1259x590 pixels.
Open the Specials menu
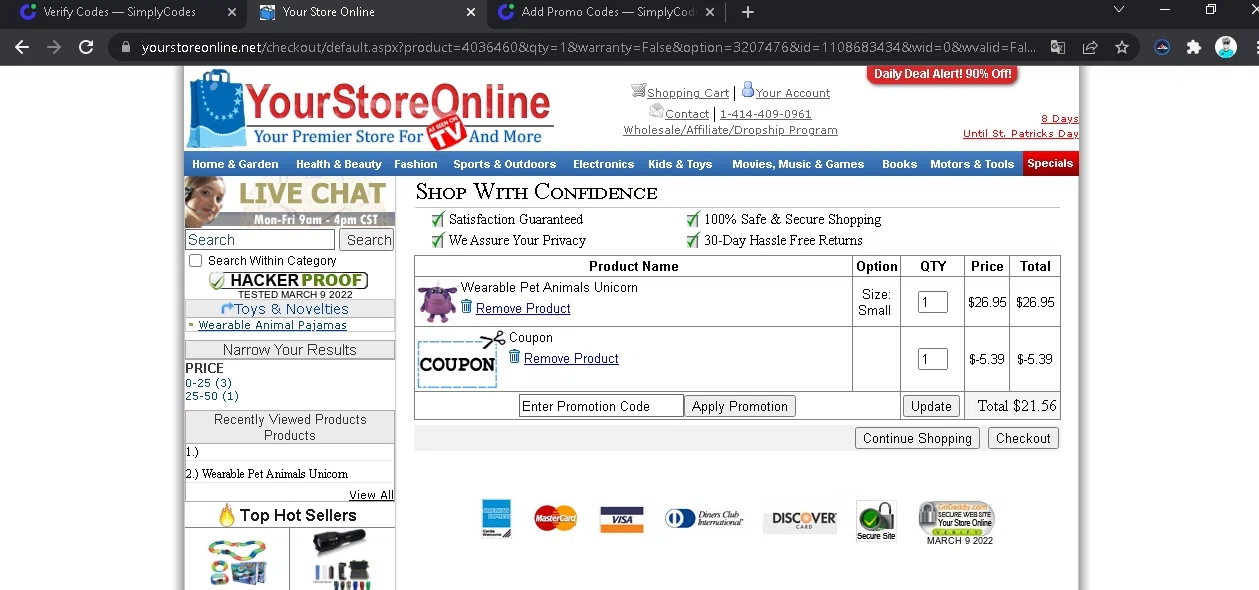[x=1050, y=164]
